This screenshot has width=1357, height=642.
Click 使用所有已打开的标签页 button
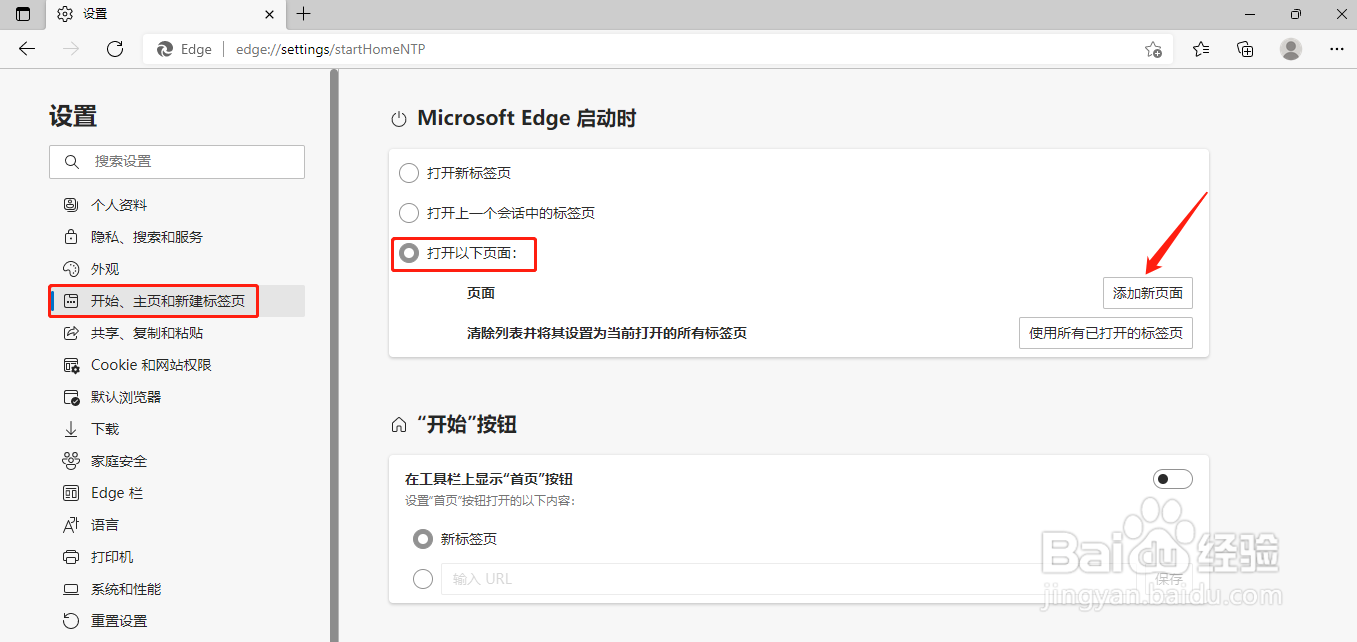point(1106,333)
